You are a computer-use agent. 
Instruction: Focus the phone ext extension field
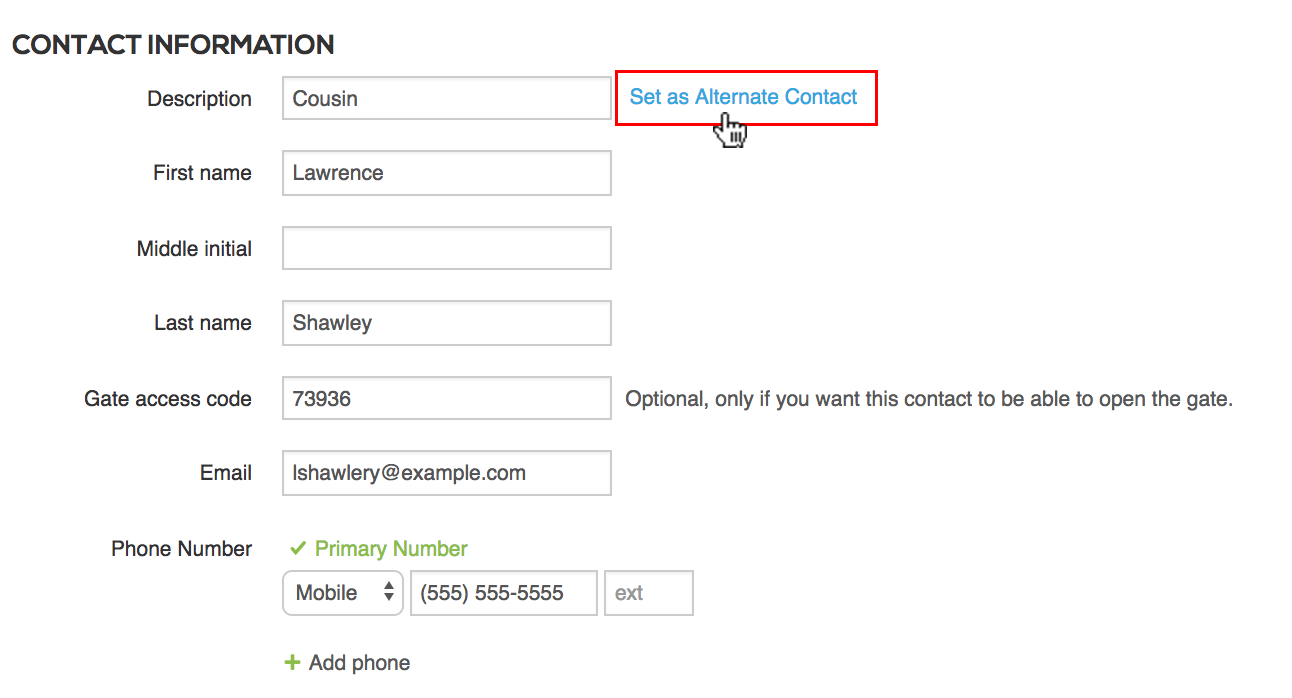(x=648, y=593)
